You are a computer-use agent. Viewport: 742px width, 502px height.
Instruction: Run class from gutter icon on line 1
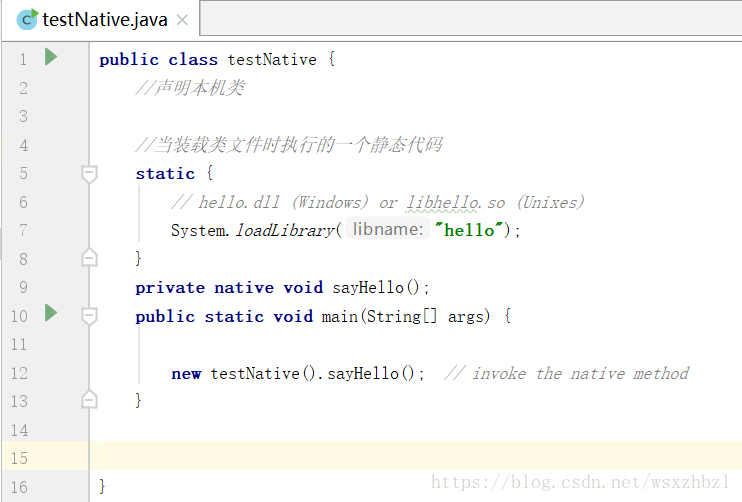(x=51, y=57)
